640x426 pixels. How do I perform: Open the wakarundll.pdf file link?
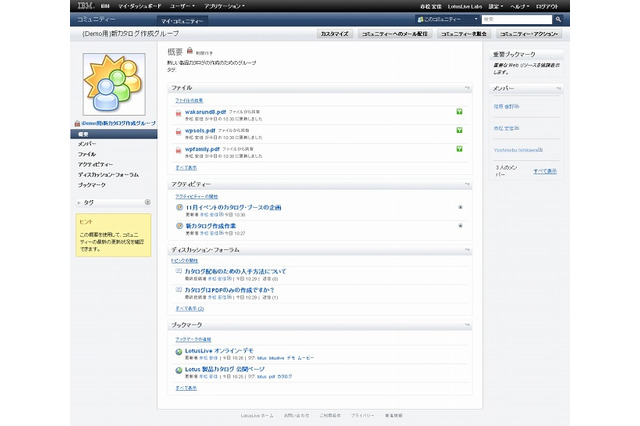click(x=205, y=111)
